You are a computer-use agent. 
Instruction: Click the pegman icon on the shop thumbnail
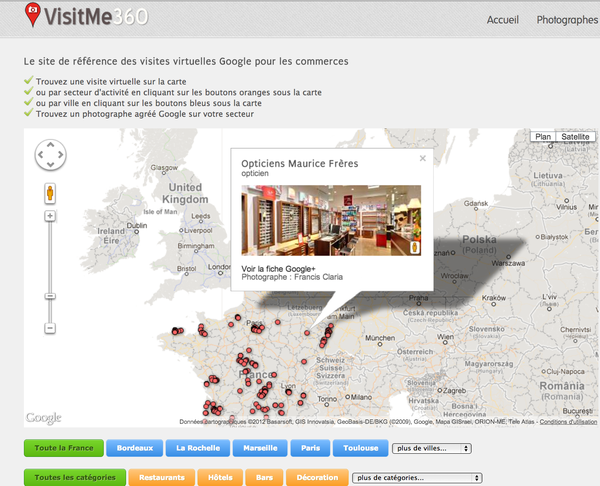pos(415,248)
